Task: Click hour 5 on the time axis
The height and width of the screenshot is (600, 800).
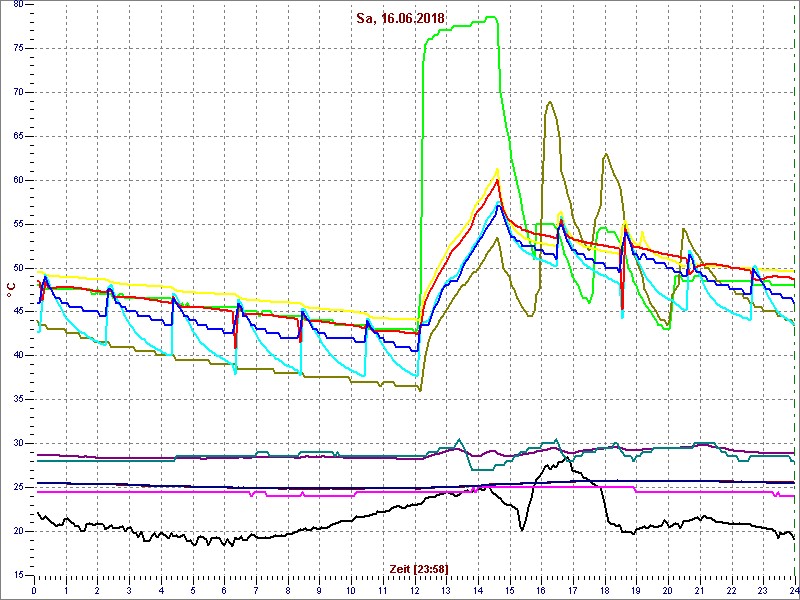Action: [192, 590]
